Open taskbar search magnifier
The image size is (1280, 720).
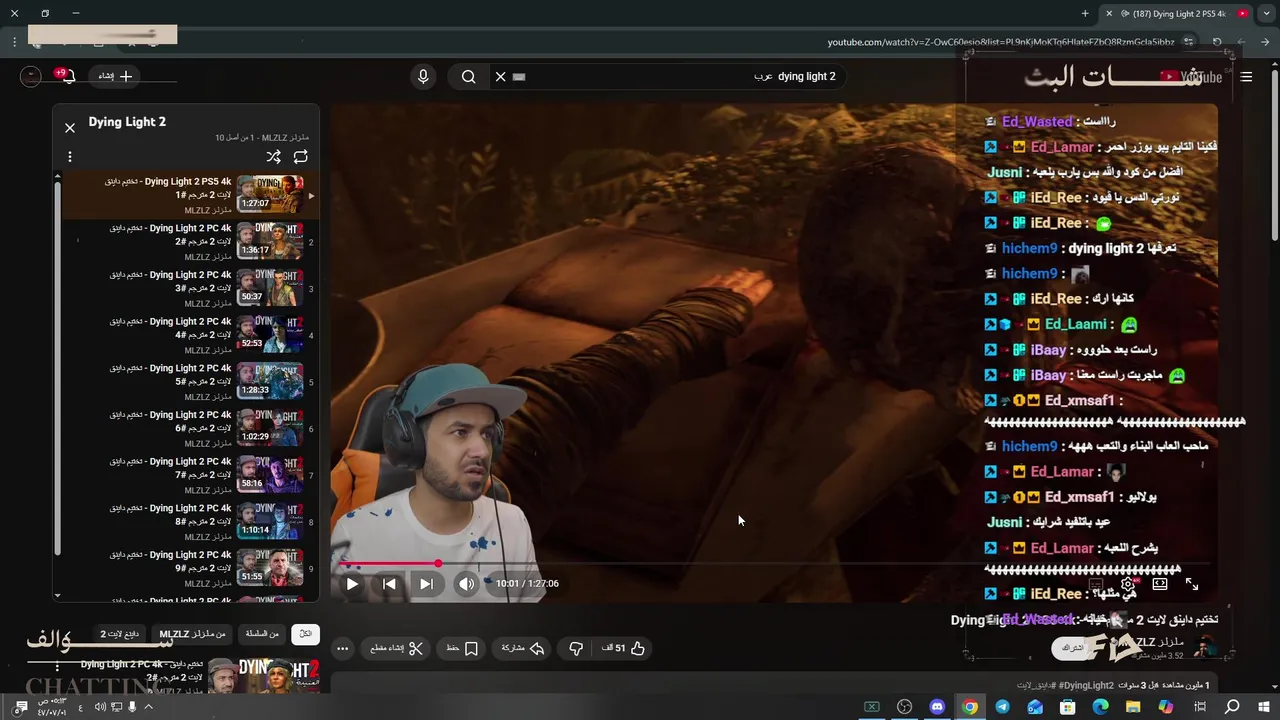[x=1232, y=707]
